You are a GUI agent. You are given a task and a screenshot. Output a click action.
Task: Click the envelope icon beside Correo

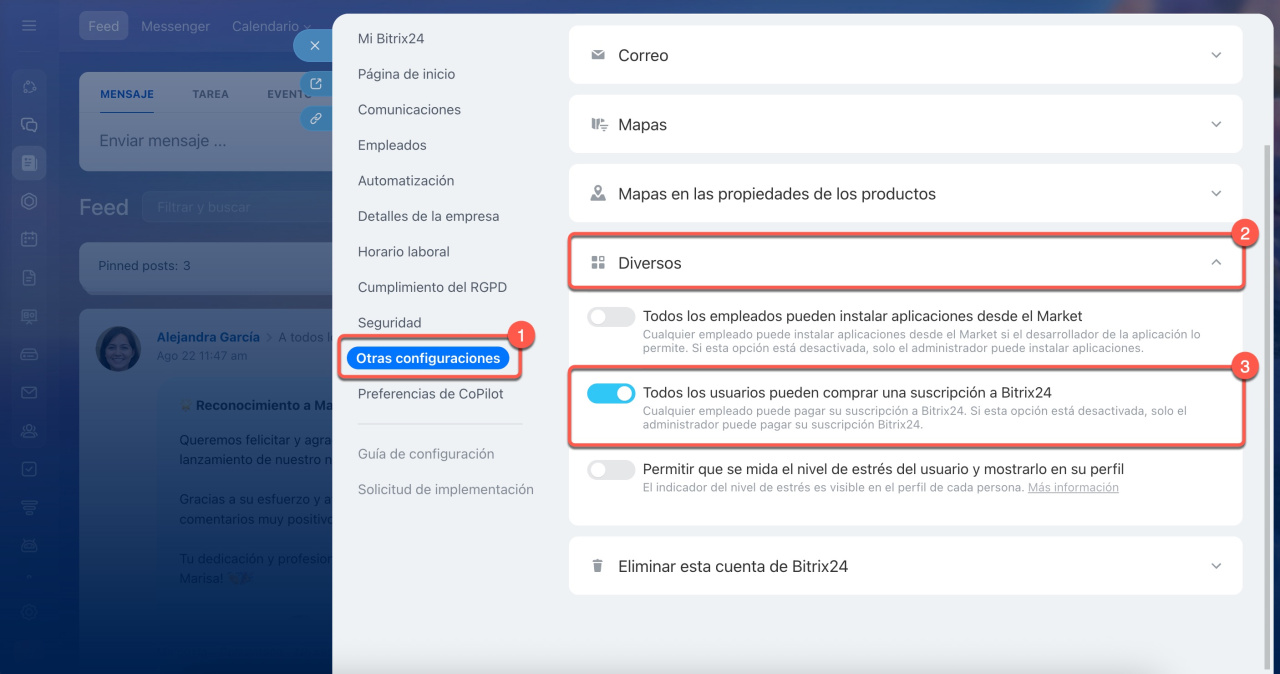click(x=598, y=55)
